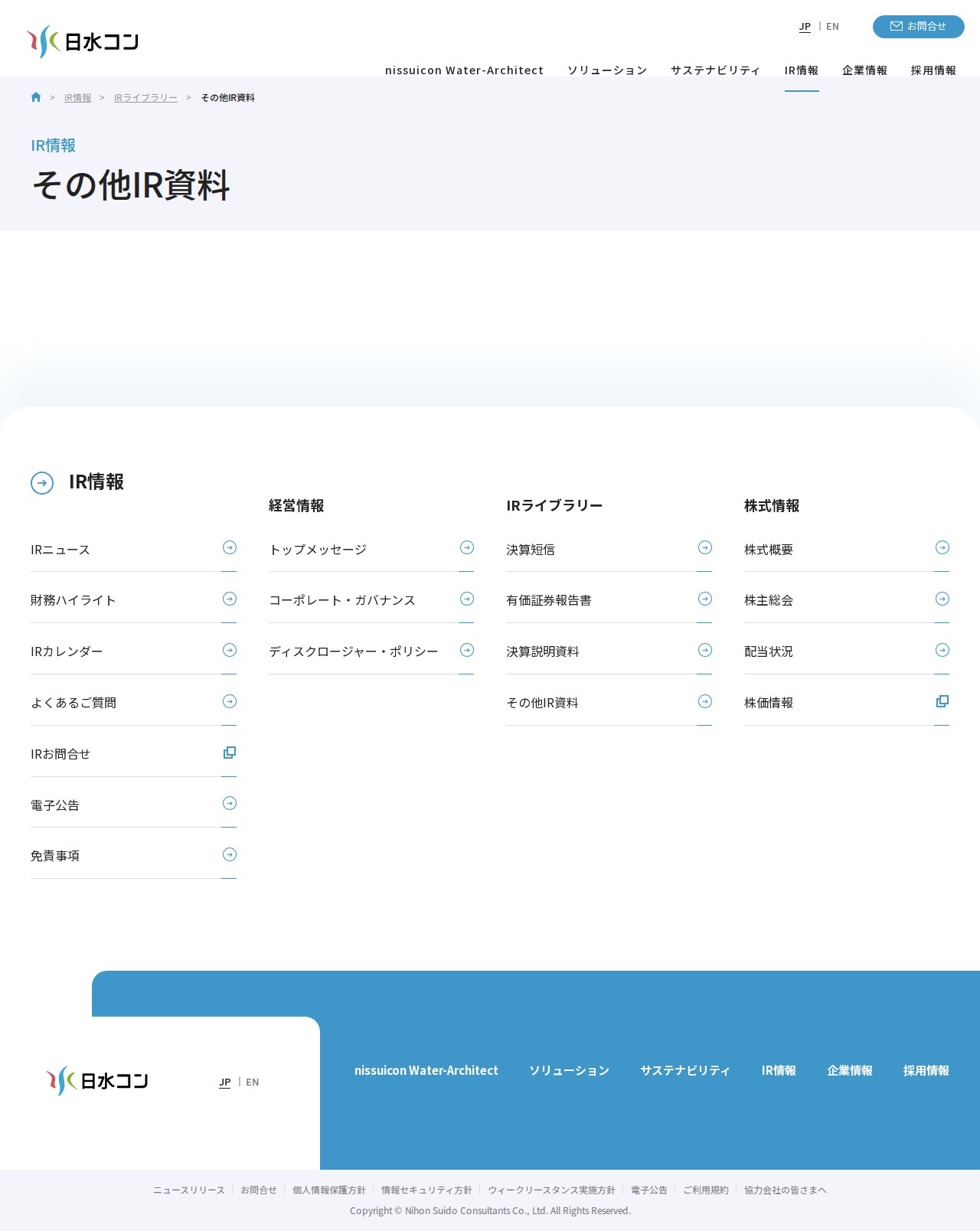Click 経営情報 column heading
The width and height of the screenshot is (980, 1231).
tap(296, 506)
